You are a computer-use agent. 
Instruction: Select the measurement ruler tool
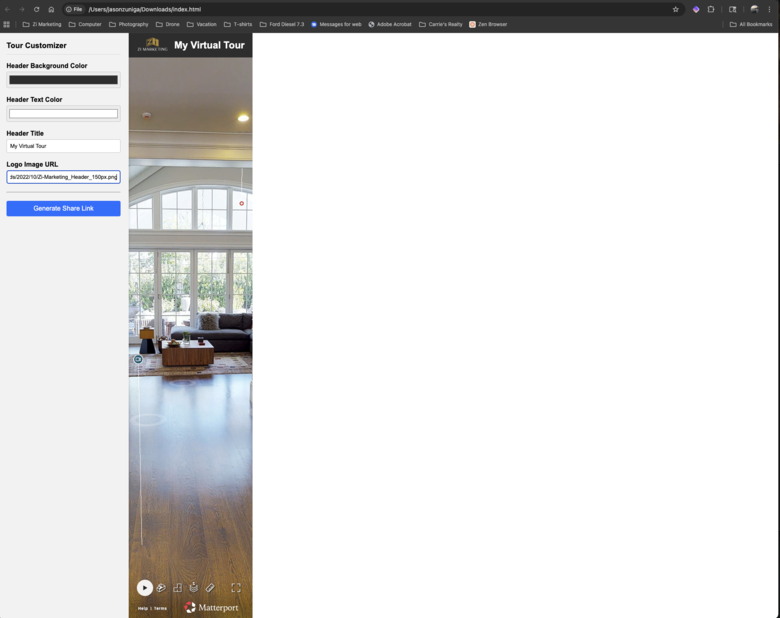[x=210, y=588]
